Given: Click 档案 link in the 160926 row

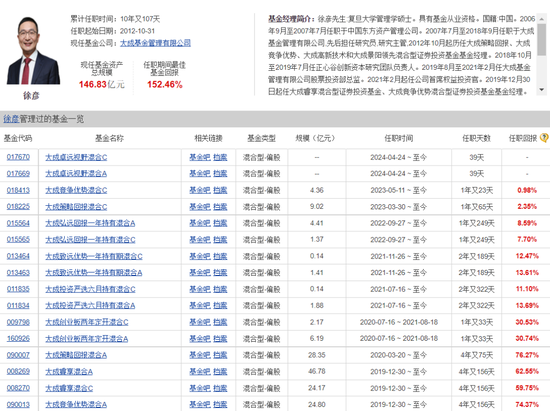Looking at the screenshot, I should tap(220, 338).
